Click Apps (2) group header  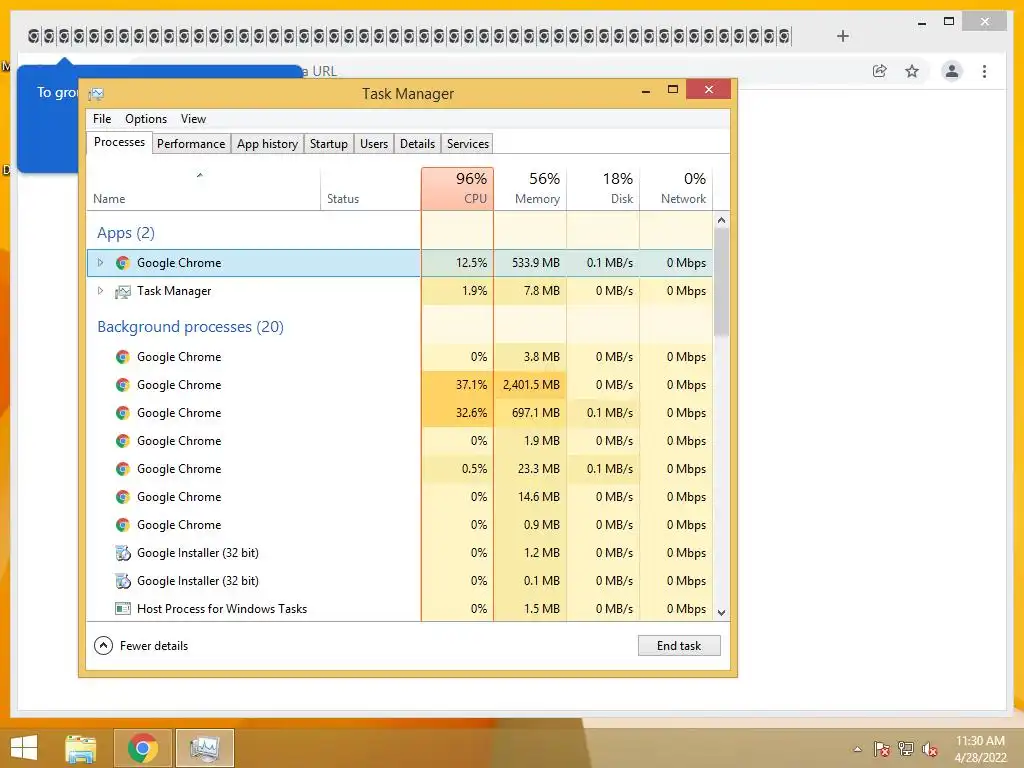125,233
